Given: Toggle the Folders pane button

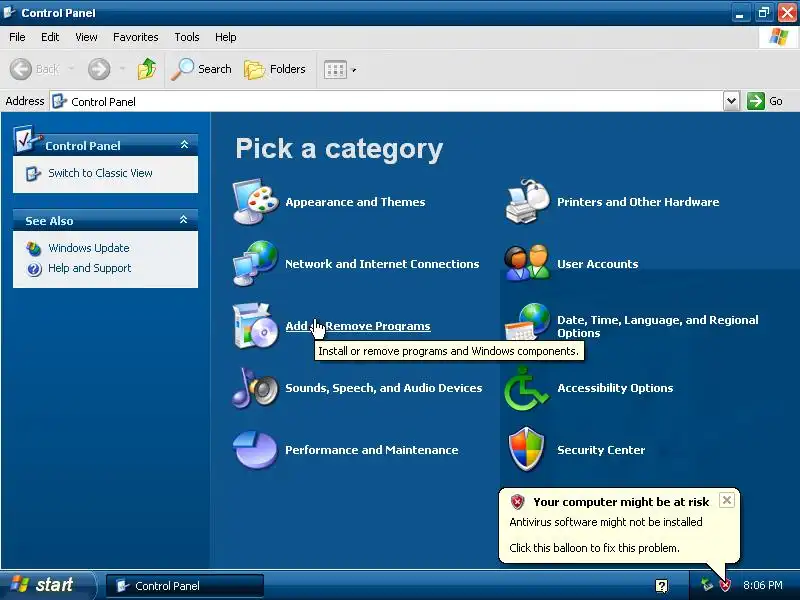Looking at the screenshot, I should pos(275,69).
